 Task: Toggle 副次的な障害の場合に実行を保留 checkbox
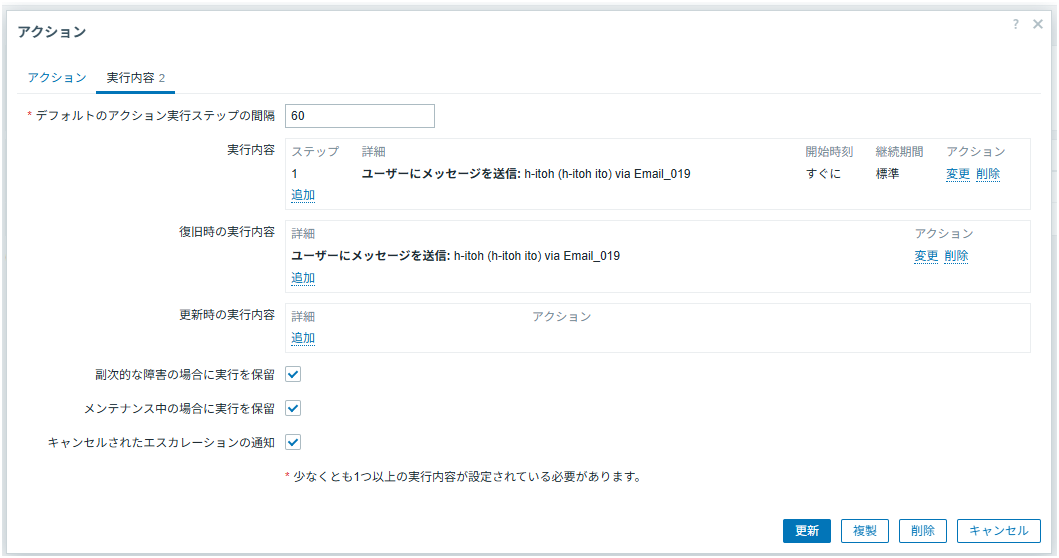click(x=294, y=375)
